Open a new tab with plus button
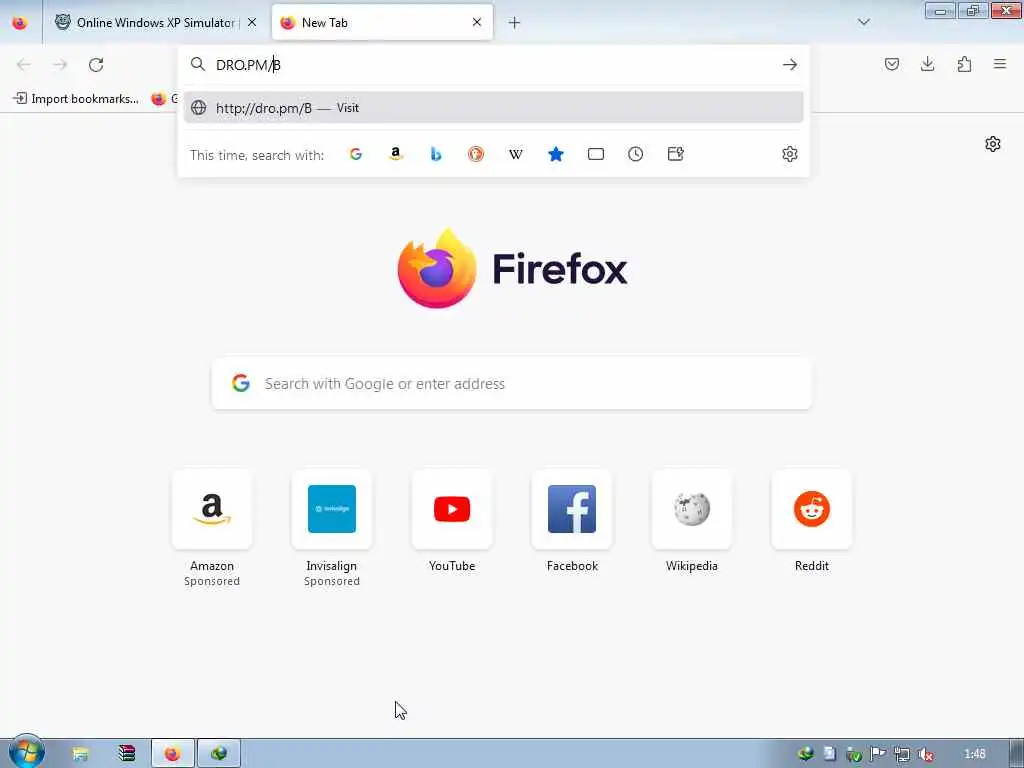The image size is (1024, 768). point(514,23)
